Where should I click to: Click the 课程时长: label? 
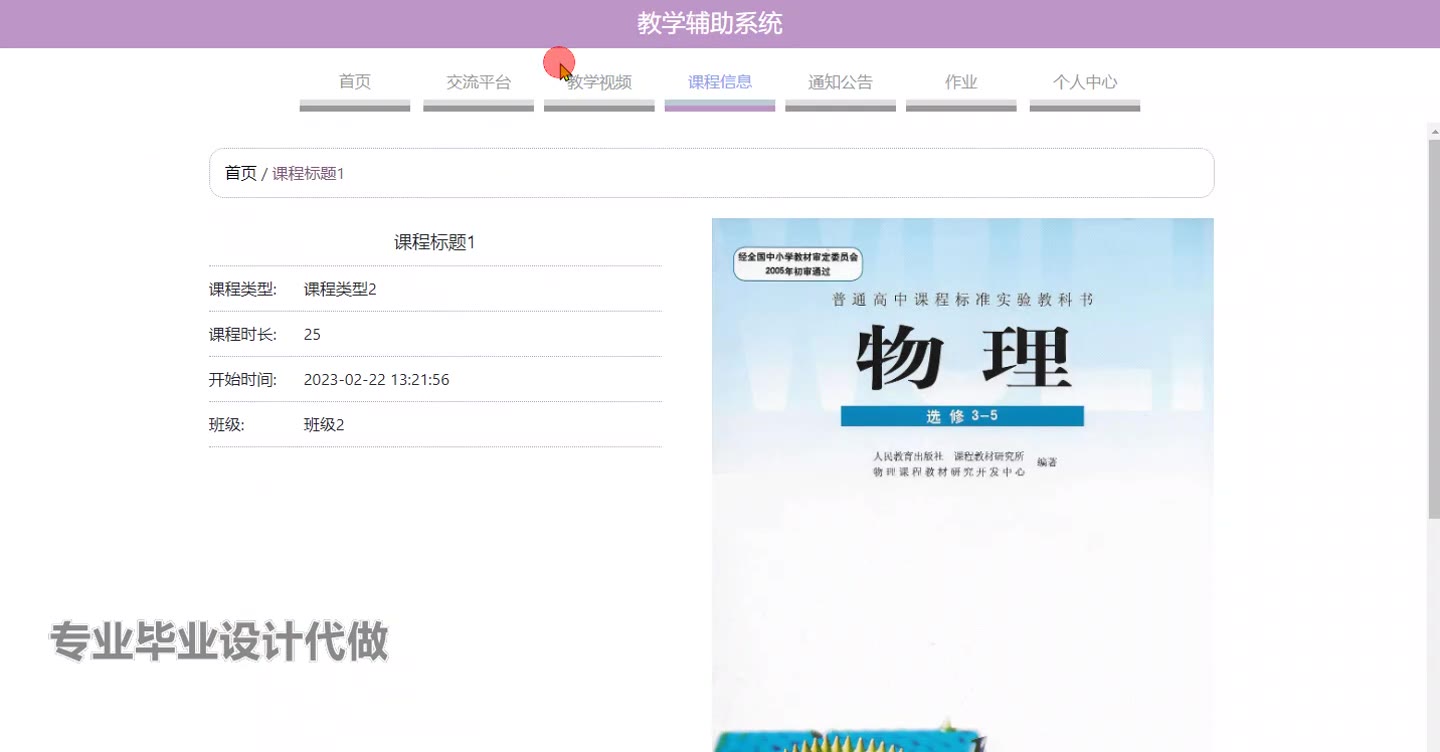242,334
